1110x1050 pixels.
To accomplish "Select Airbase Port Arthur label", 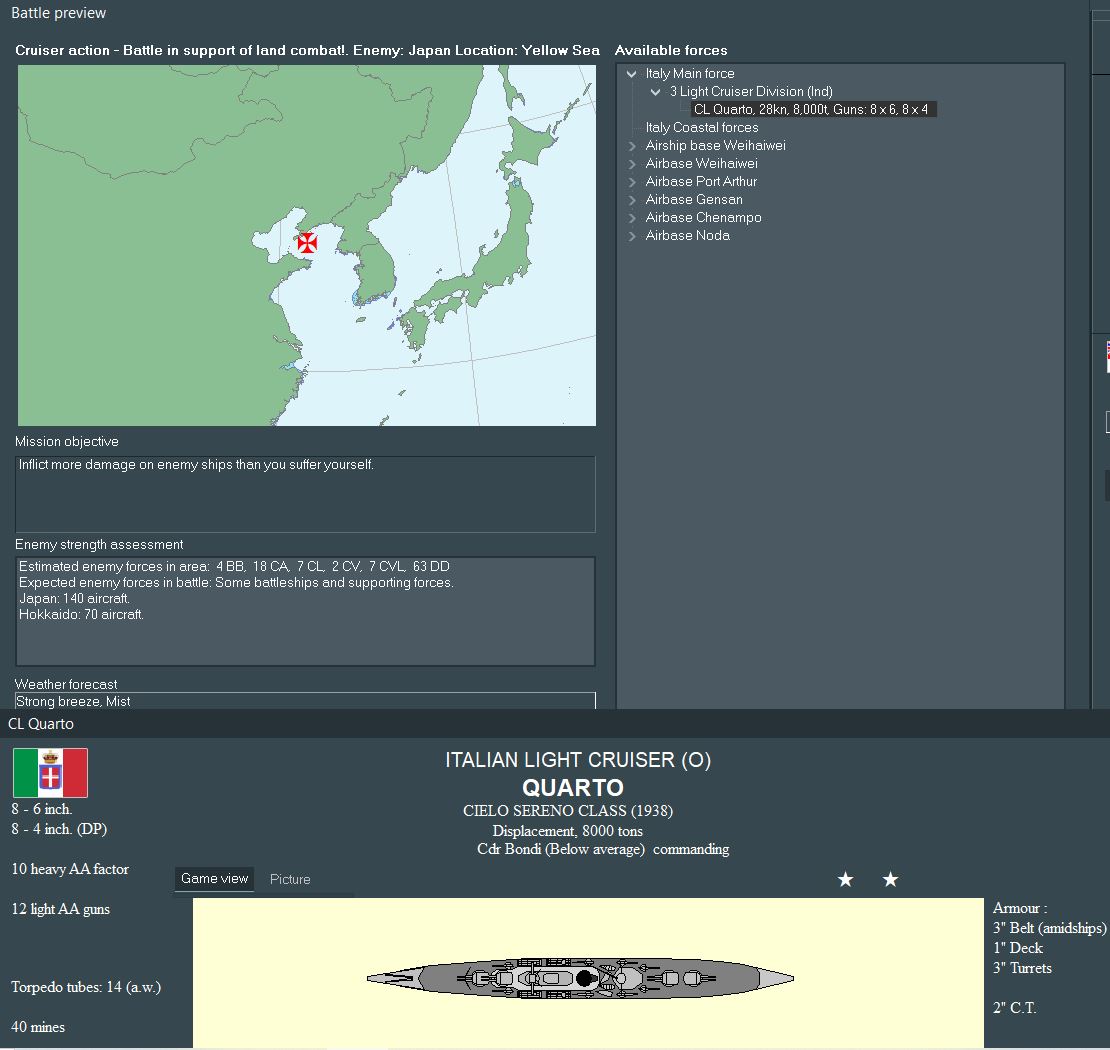I will (701, 182).
